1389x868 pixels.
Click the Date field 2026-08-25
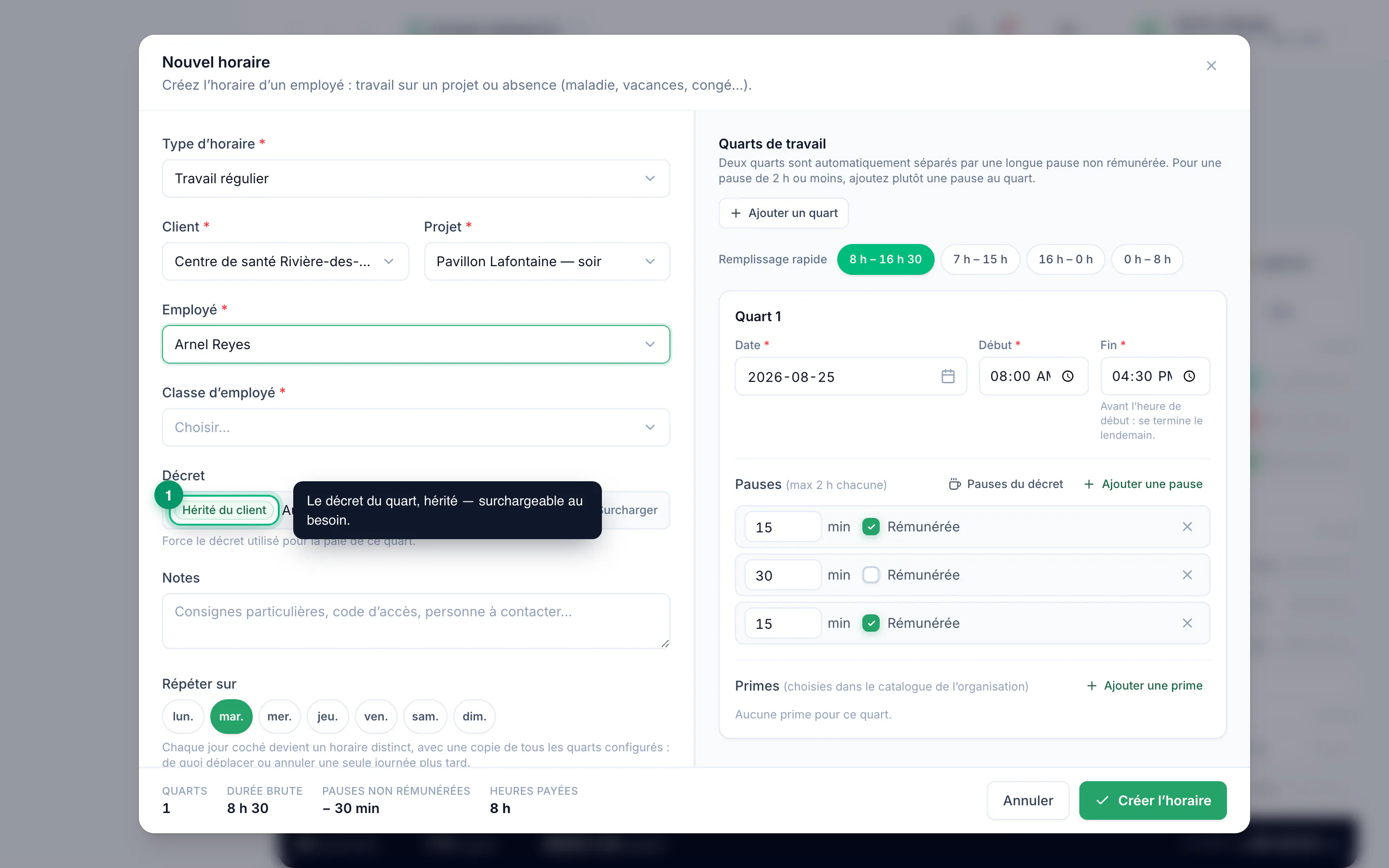tap(851, 376)
